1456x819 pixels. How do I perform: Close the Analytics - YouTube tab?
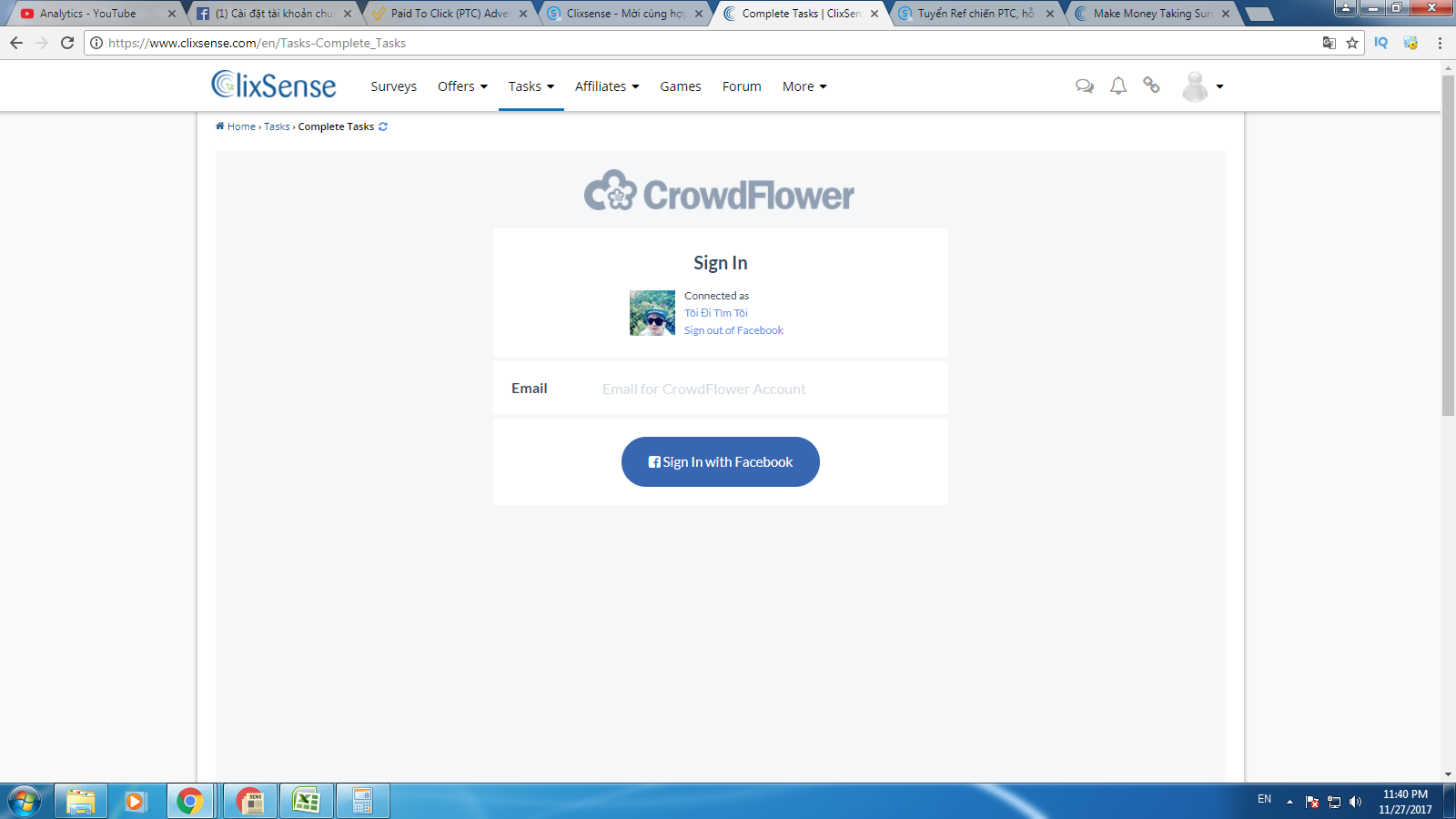(x=171, y=14)
